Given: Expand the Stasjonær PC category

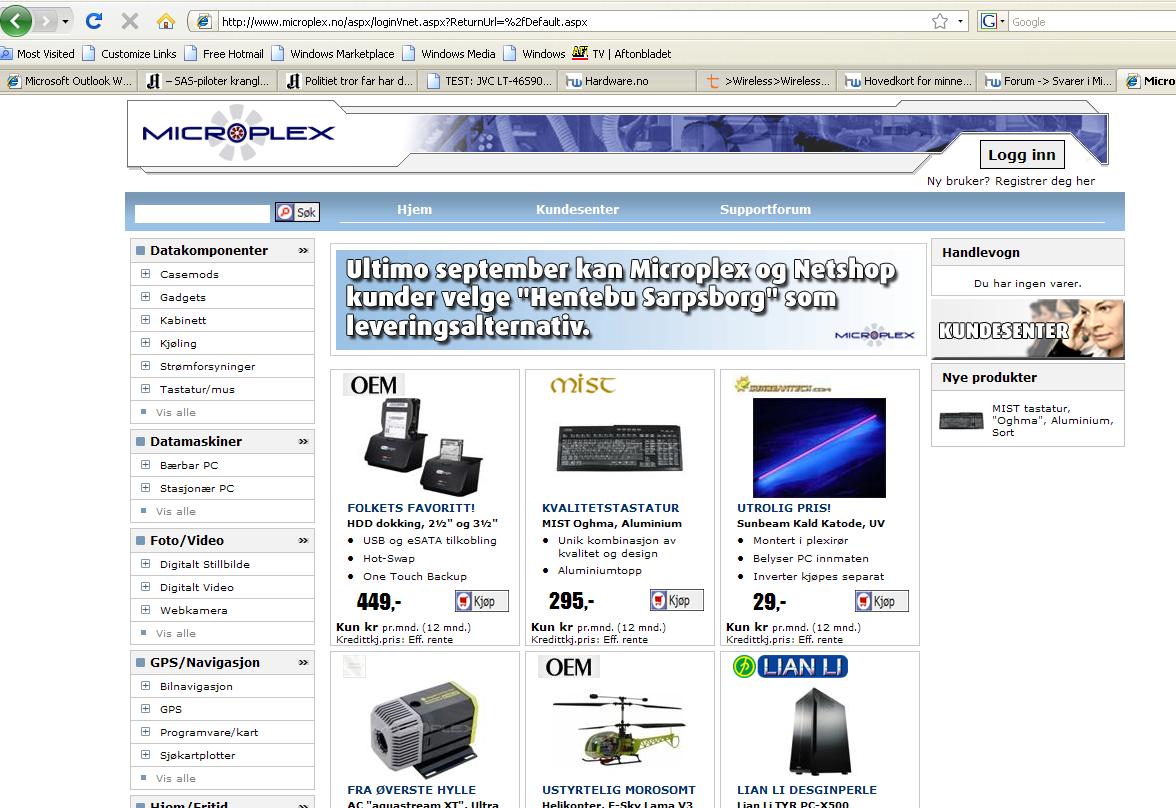Looking at the screenshot, I should click(x=146, y=488).
